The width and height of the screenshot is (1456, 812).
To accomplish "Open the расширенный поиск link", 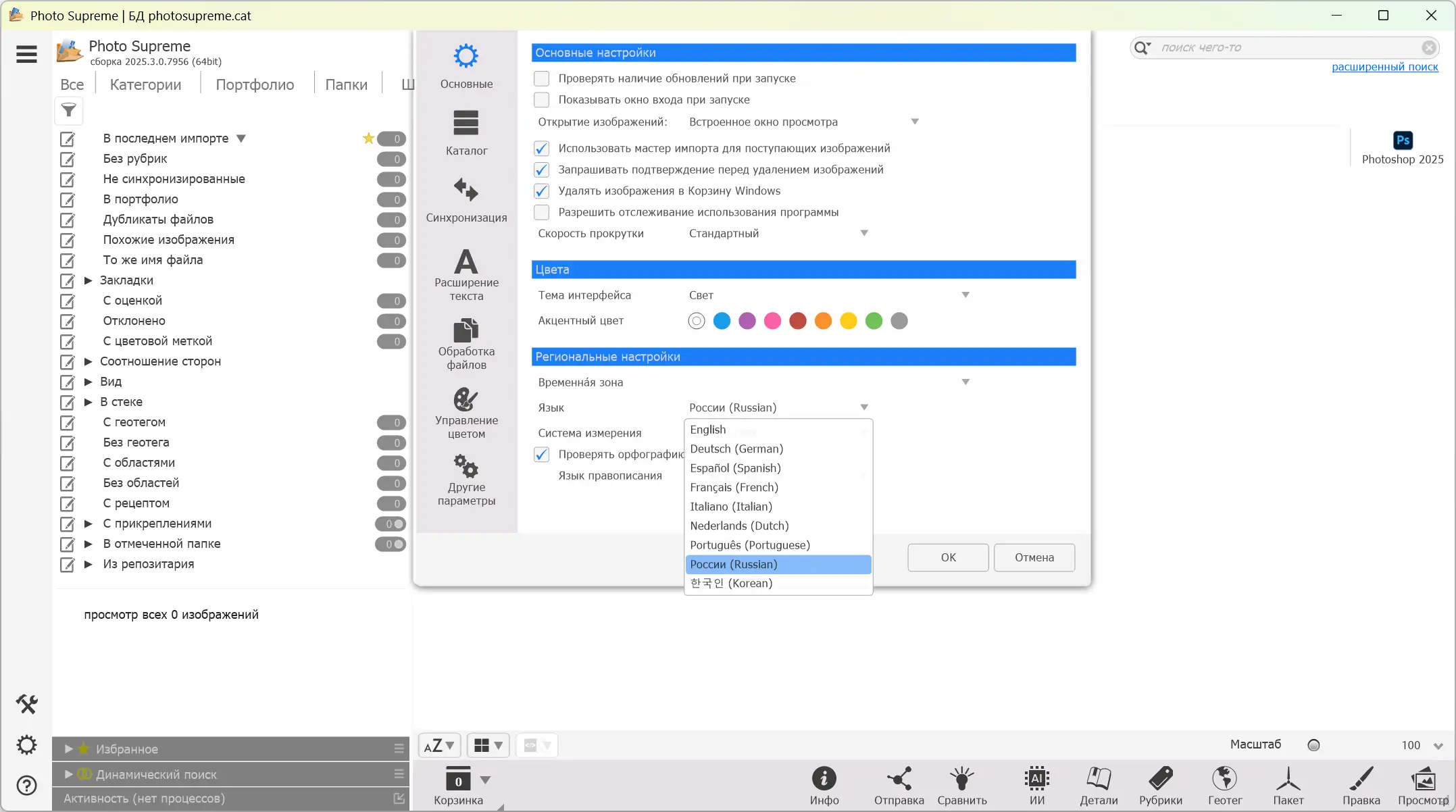I will [x=1384, y=67].
